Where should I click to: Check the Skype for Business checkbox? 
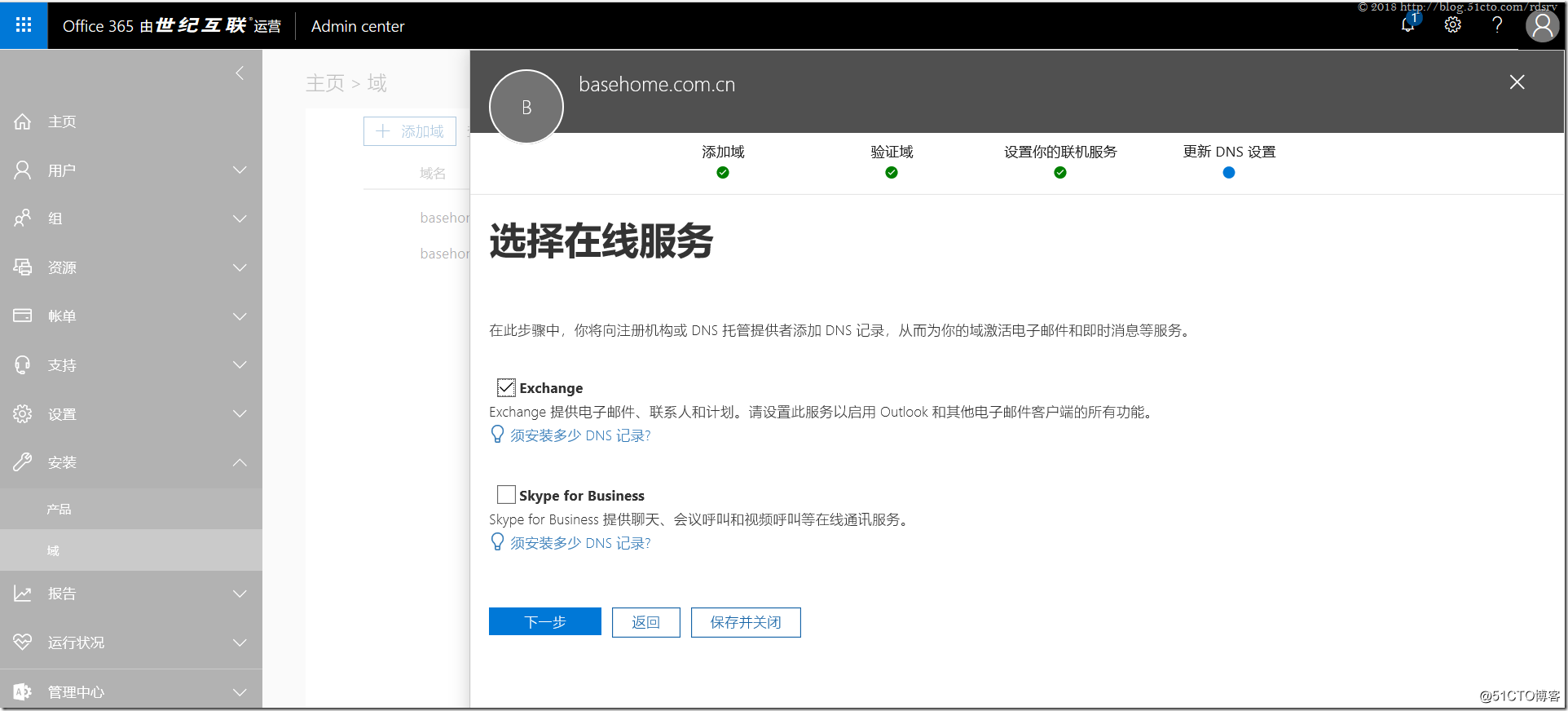(x=506, y=495)
